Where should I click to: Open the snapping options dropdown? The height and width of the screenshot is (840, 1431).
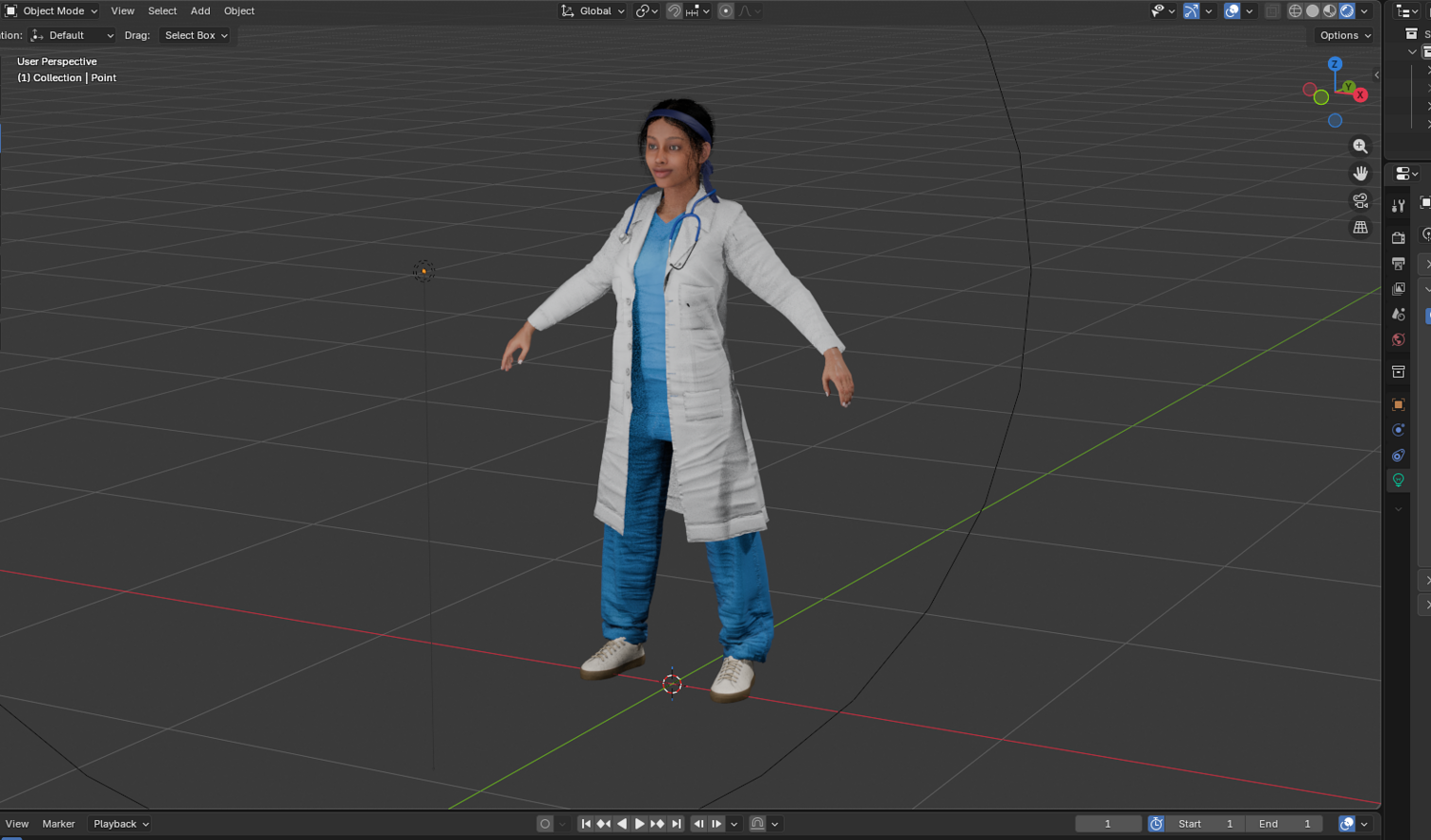pos(697,10)
